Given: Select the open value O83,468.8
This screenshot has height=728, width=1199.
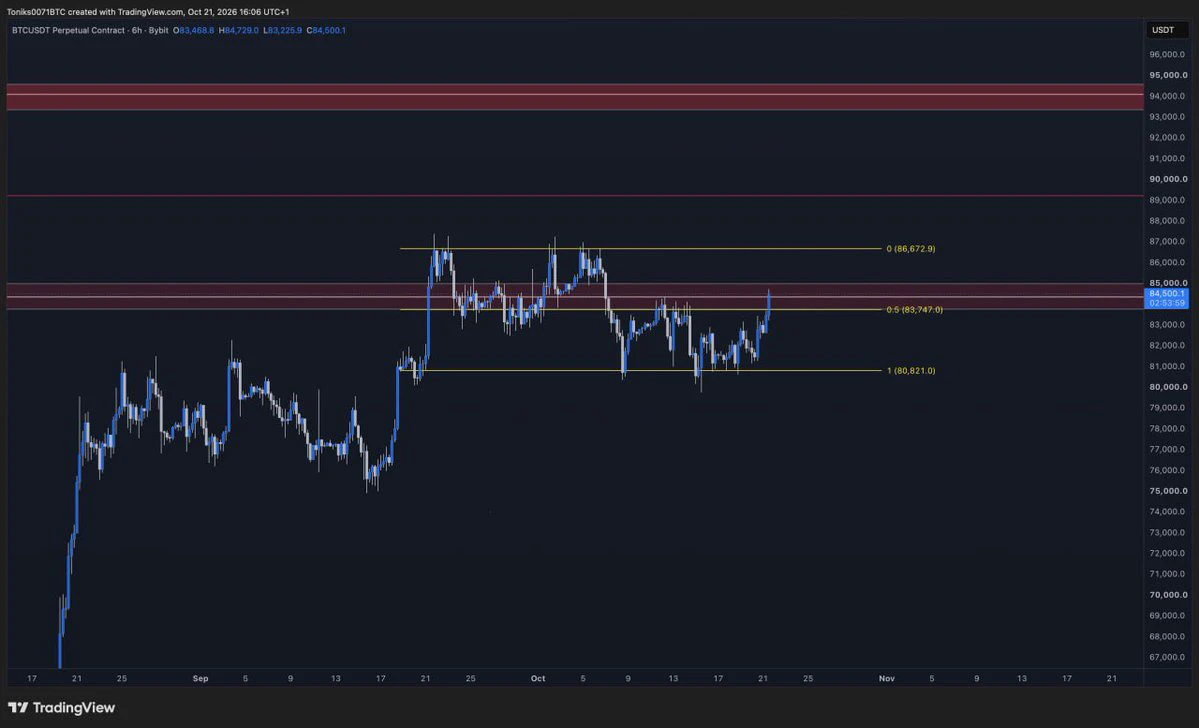Looking at the screenshot, I should point(193,31).
